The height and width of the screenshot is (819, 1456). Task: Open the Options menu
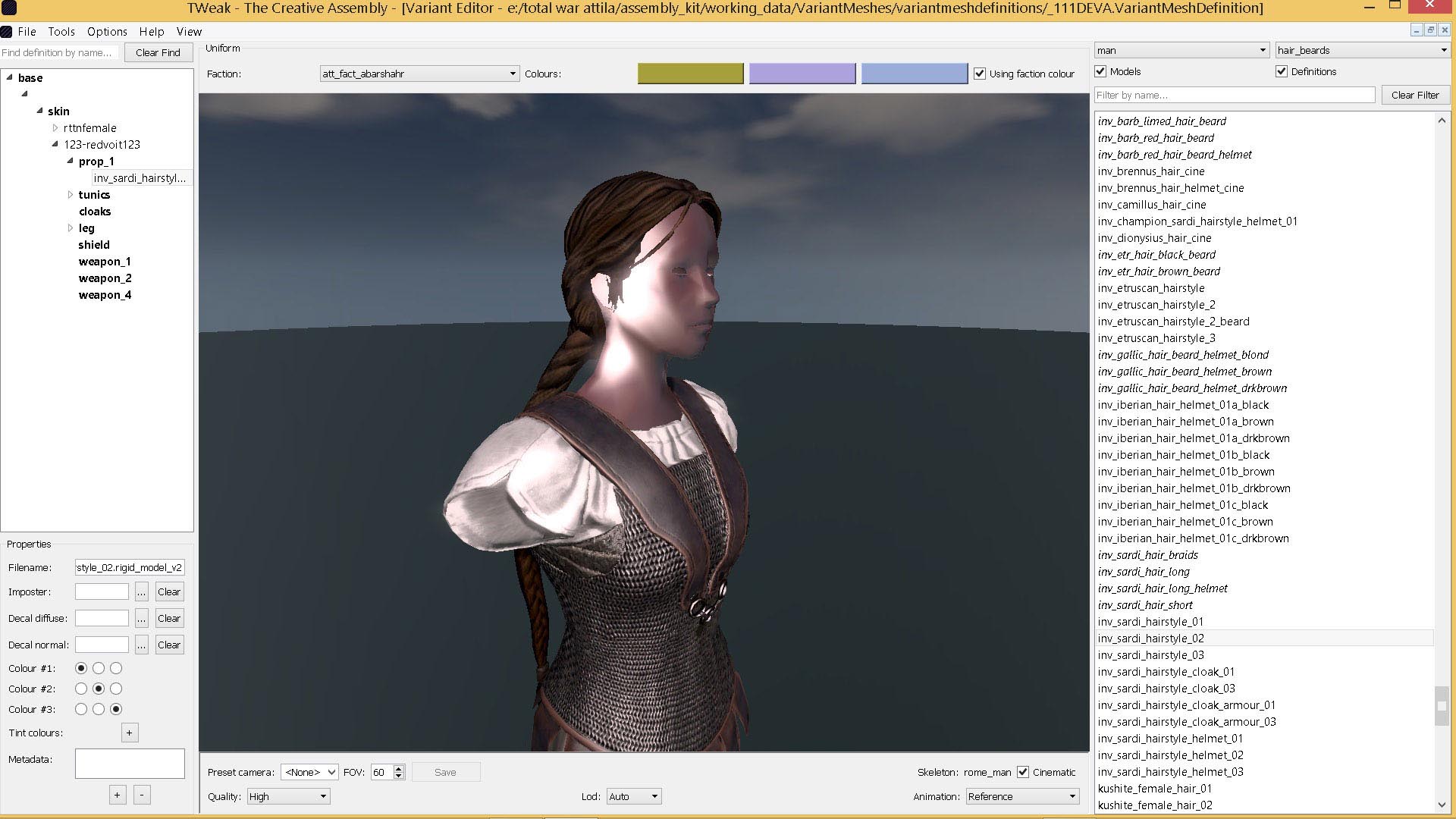click(107, 32)
